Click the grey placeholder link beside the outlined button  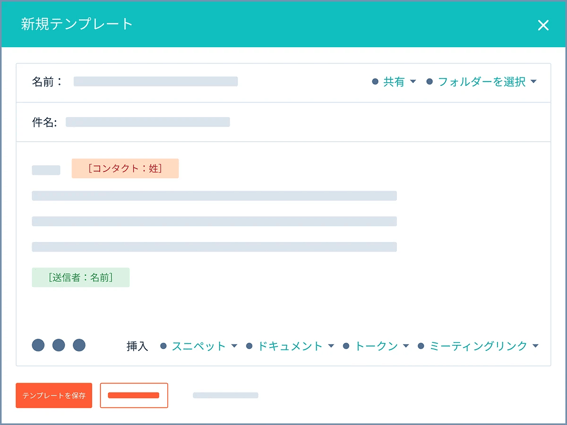[x=226, y=395]
